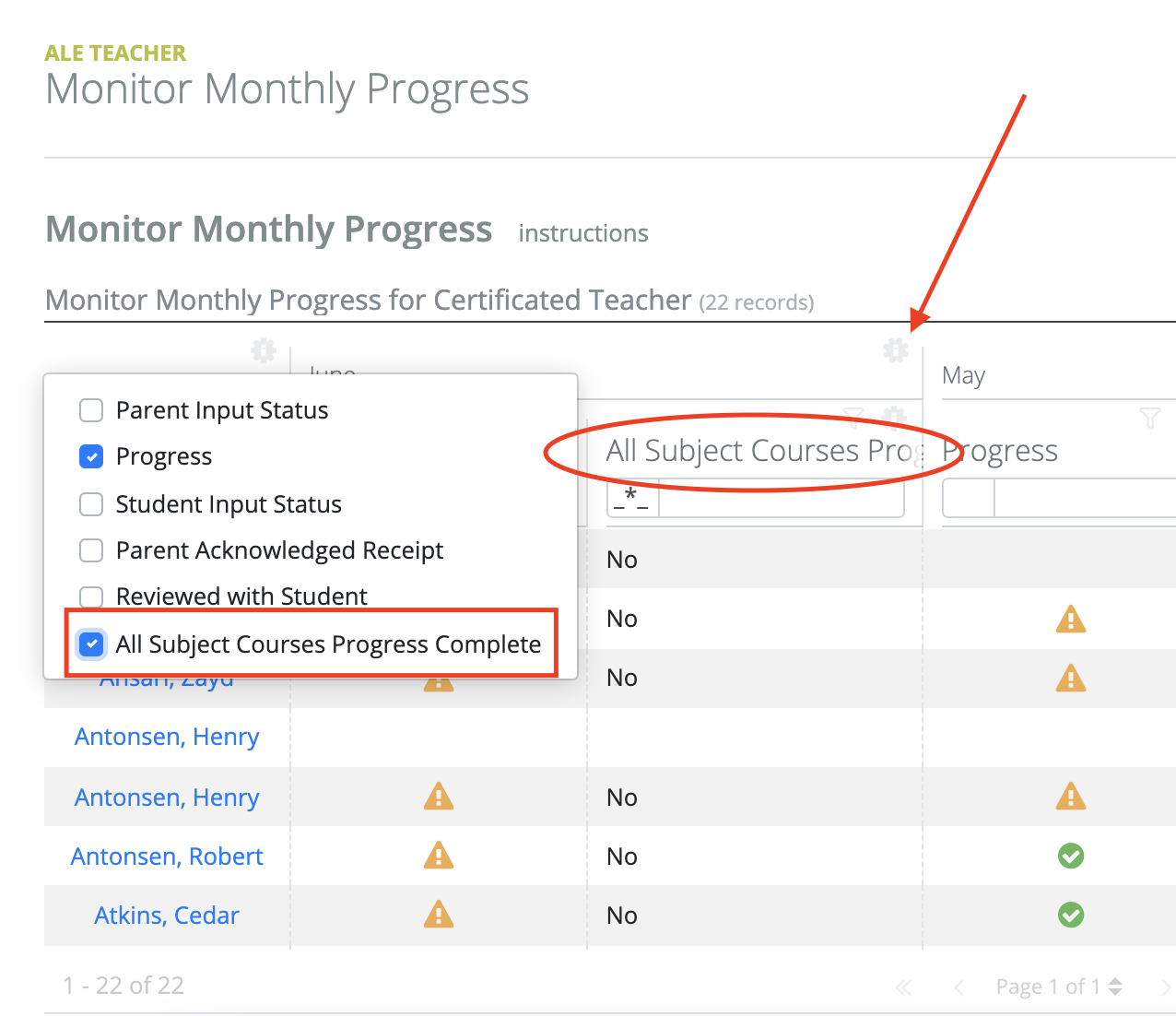Image resolution: width=1176 pixels, height=1016 pixels.
Task: Open the page number selector stepper
Action: [1115, 986]
